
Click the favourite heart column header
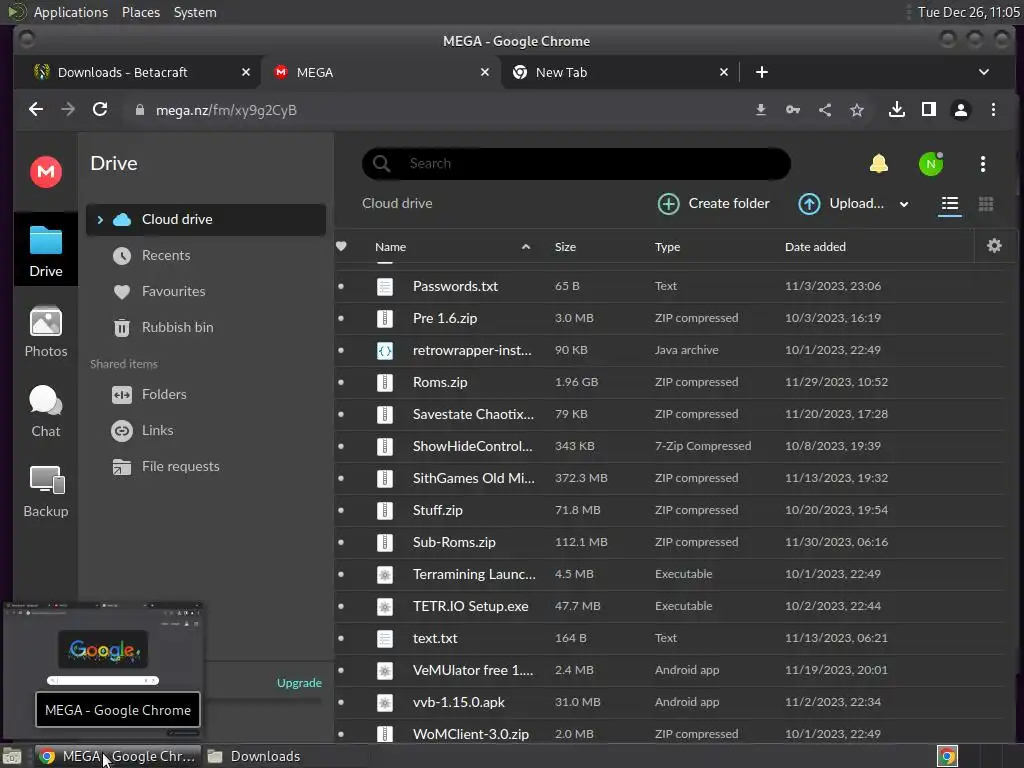pyautogui.click(x=341, y=246)
